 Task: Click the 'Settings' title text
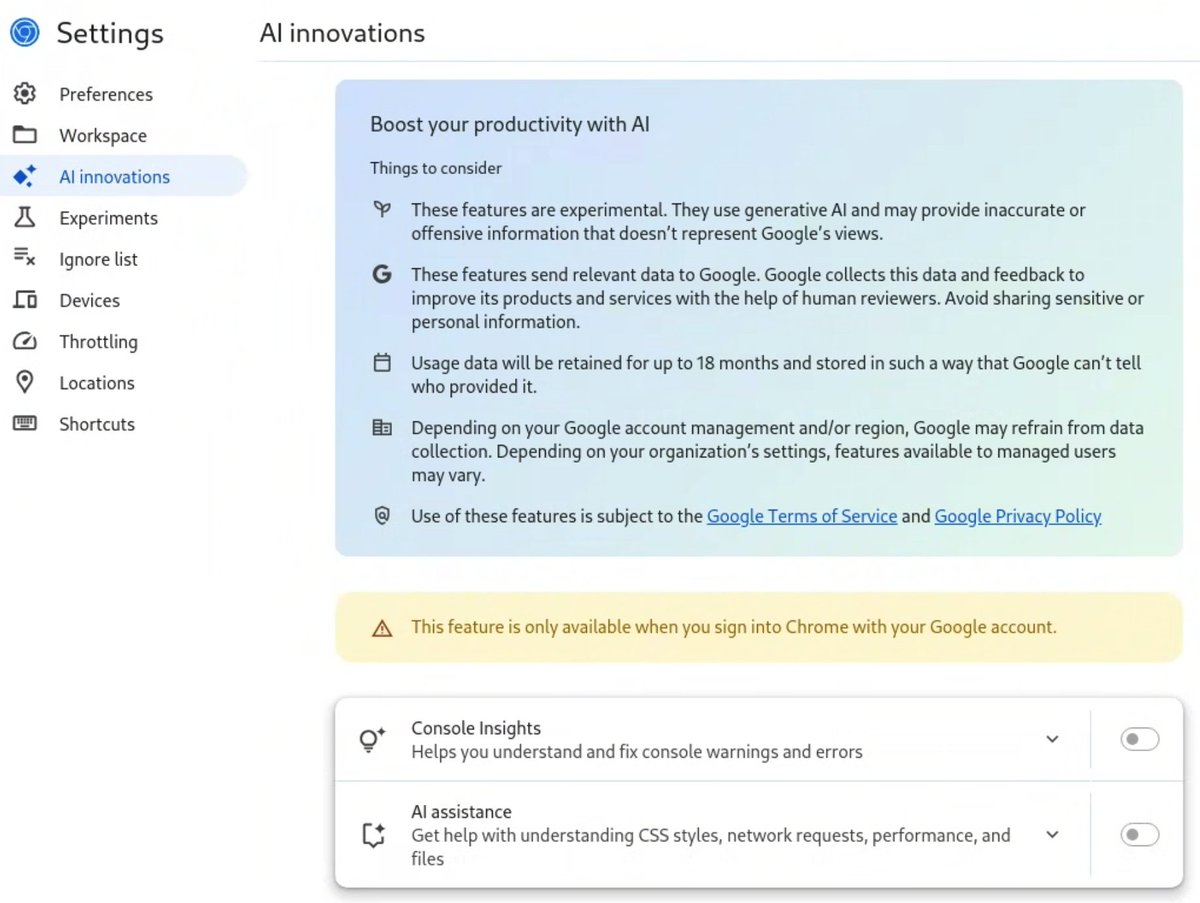[x=110, y=33]
